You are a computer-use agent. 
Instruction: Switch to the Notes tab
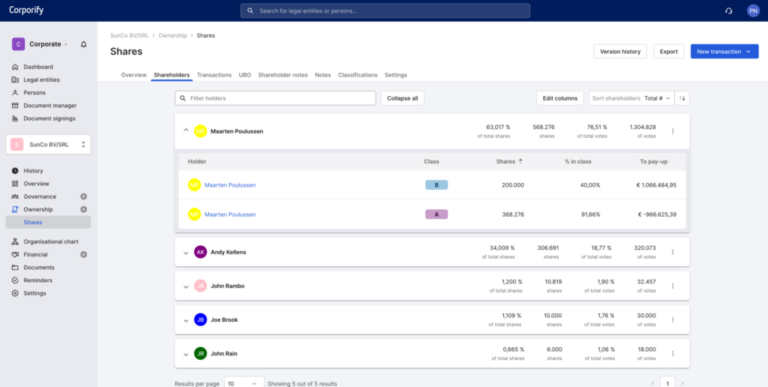323,75
